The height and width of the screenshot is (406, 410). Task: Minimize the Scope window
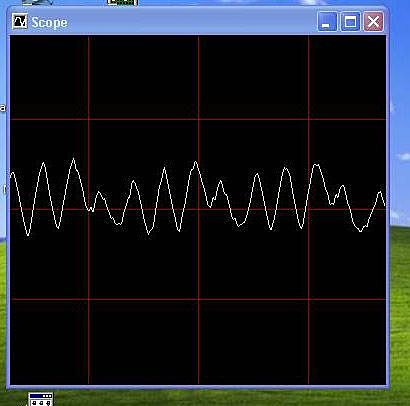pos(327,22)
